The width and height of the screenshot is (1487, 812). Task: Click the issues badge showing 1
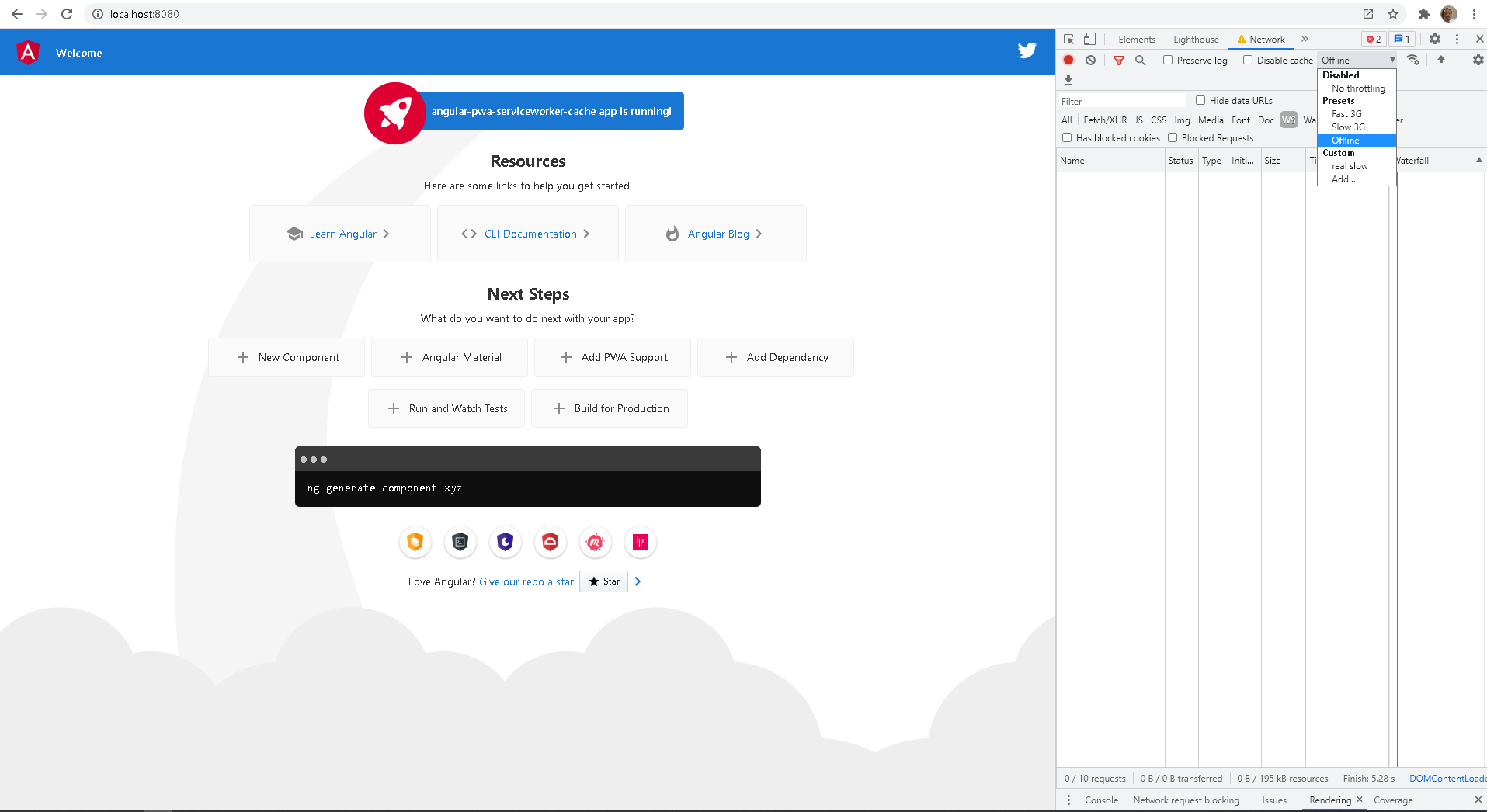coord(1402,39)
